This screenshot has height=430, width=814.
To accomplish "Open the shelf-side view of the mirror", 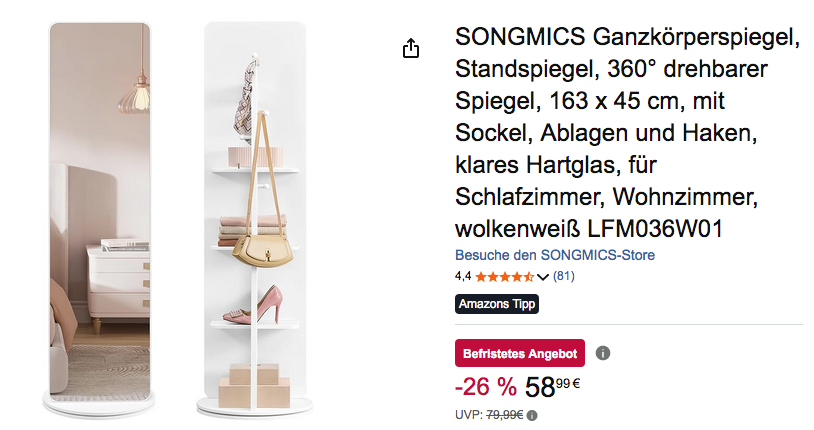I will click(x=255, y=215).
